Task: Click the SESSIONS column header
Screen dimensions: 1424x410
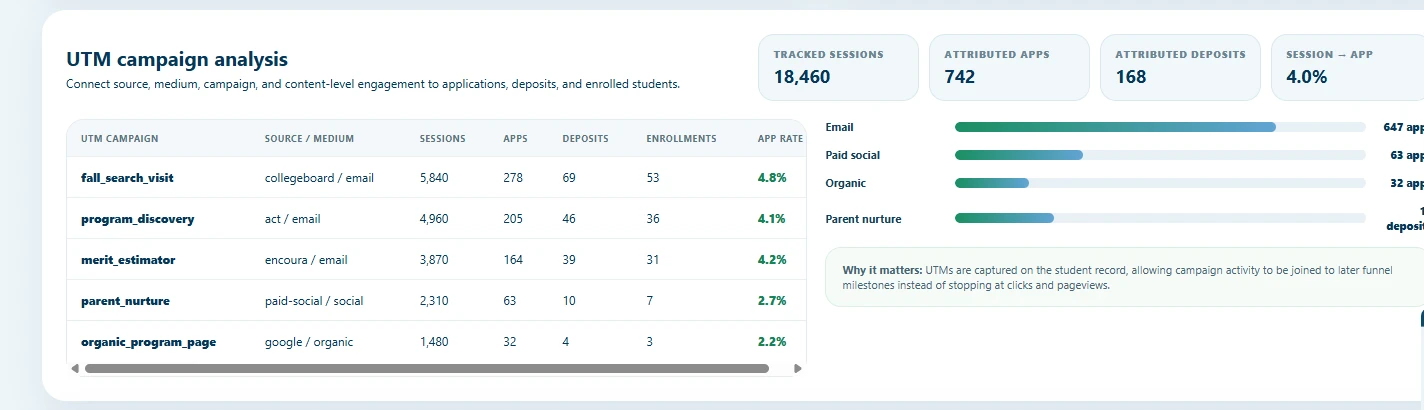Action: pos(442,139)
